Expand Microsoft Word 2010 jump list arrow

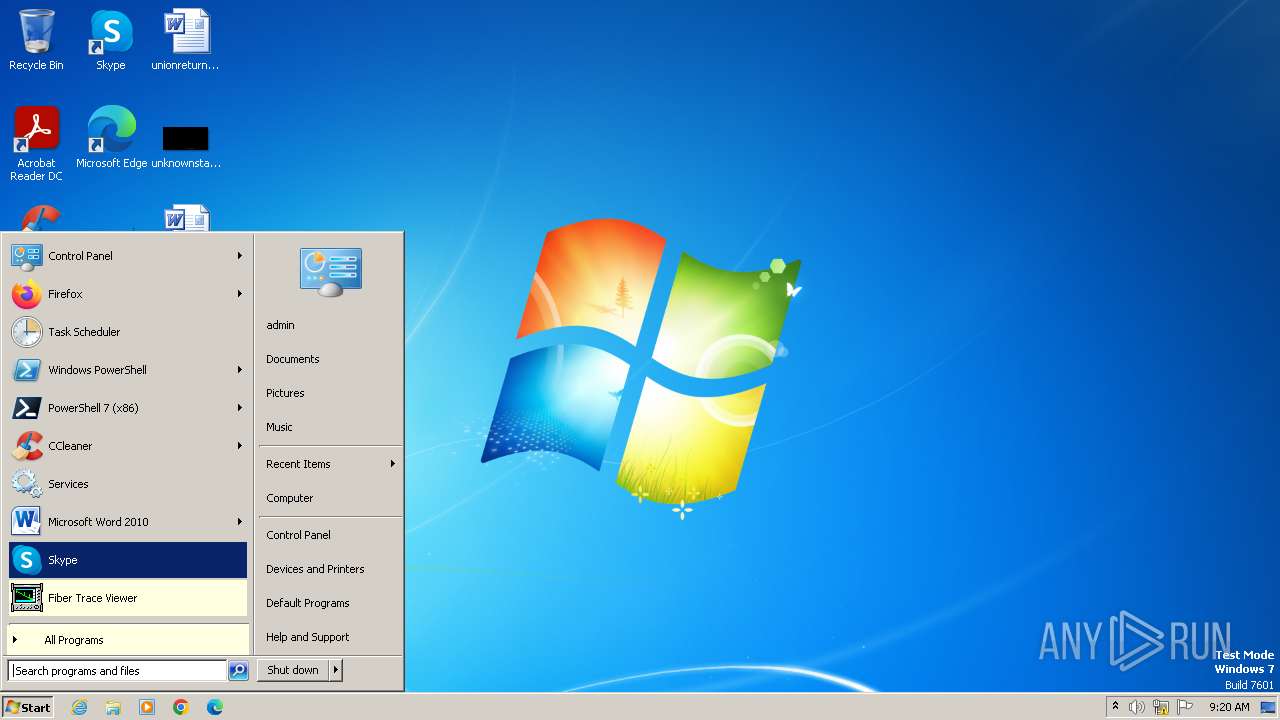pyautogui.click(x=240, y=522)
